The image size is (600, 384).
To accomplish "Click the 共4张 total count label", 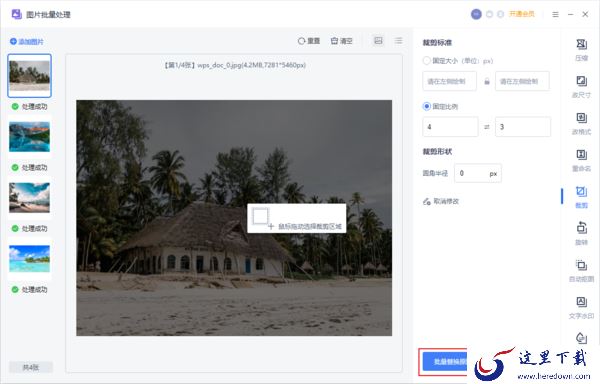I will click(31, 367).
